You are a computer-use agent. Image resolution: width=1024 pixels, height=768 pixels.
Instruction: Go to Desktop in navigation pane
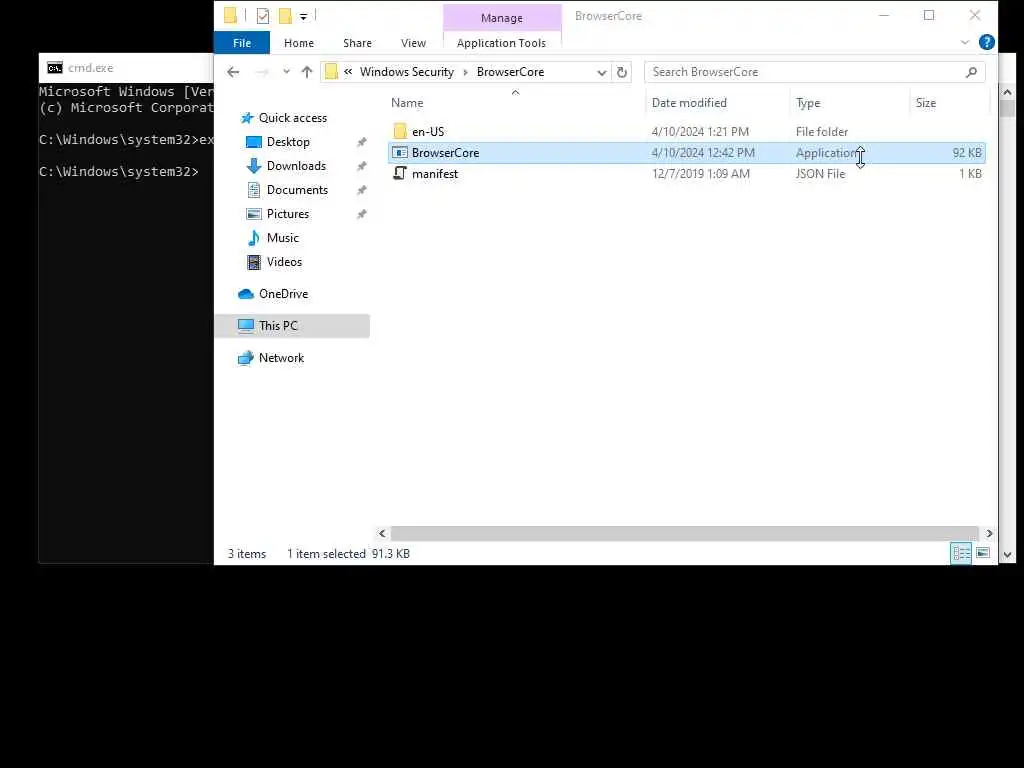pyautogui.click(x=288, y=142)
